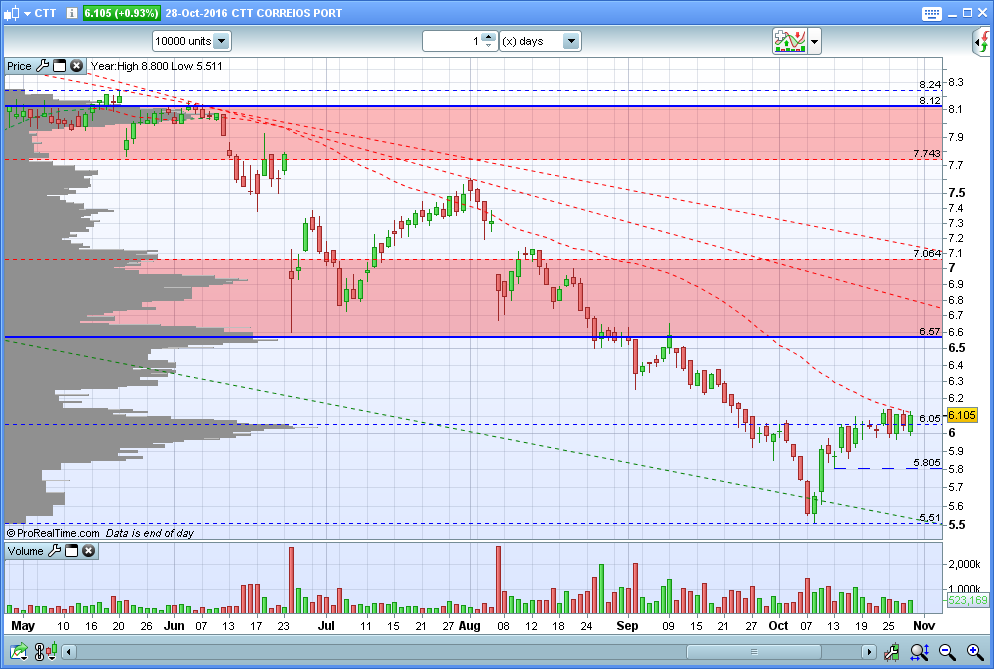Click the chart export/share icon bottom-left
The height and width of the screenshot is (669, 994).
18,651
